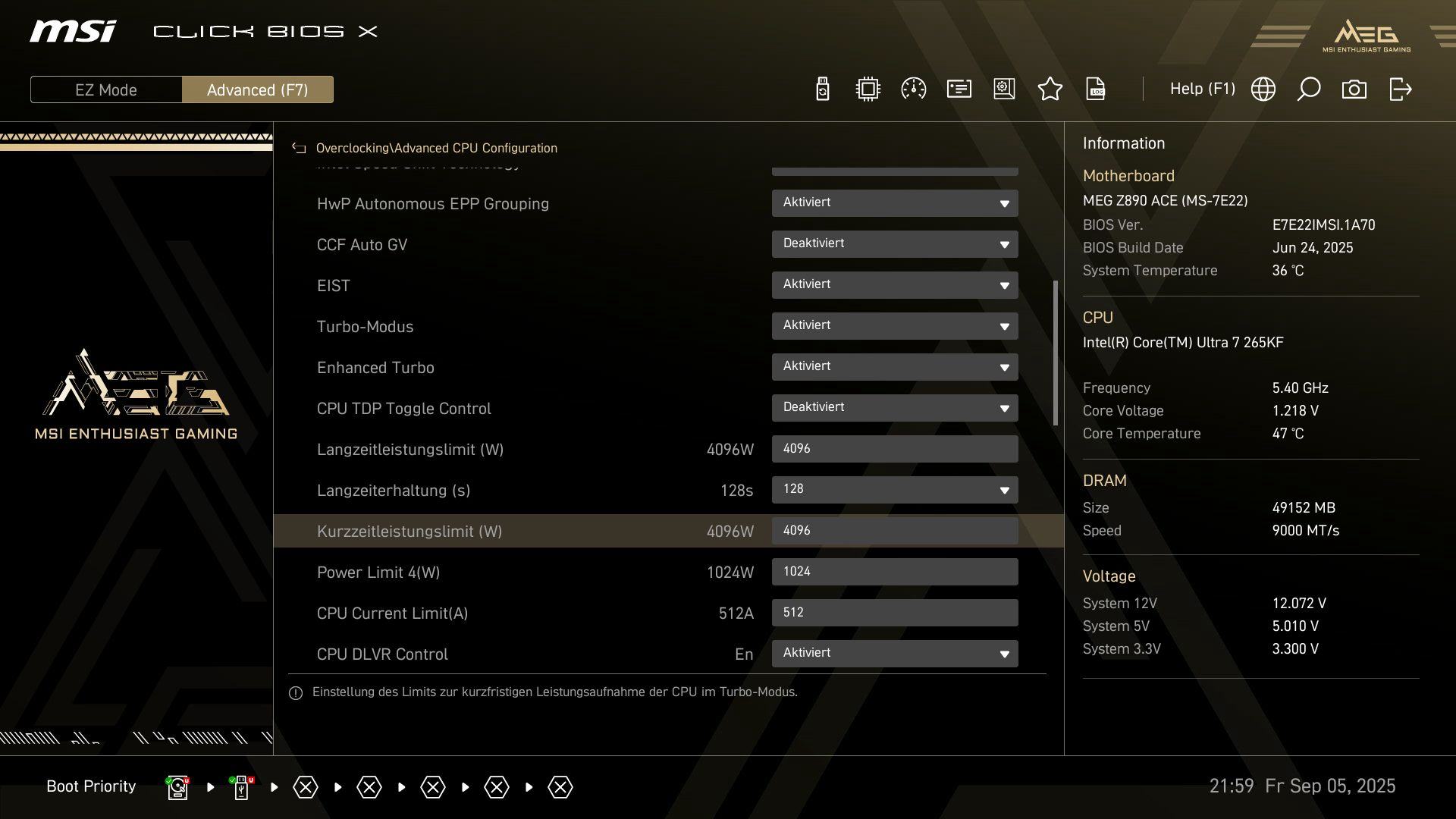Open the CCF Auto GV dropdown
The height and width of the screenshot is (819, 1456).
coord(894,244)
